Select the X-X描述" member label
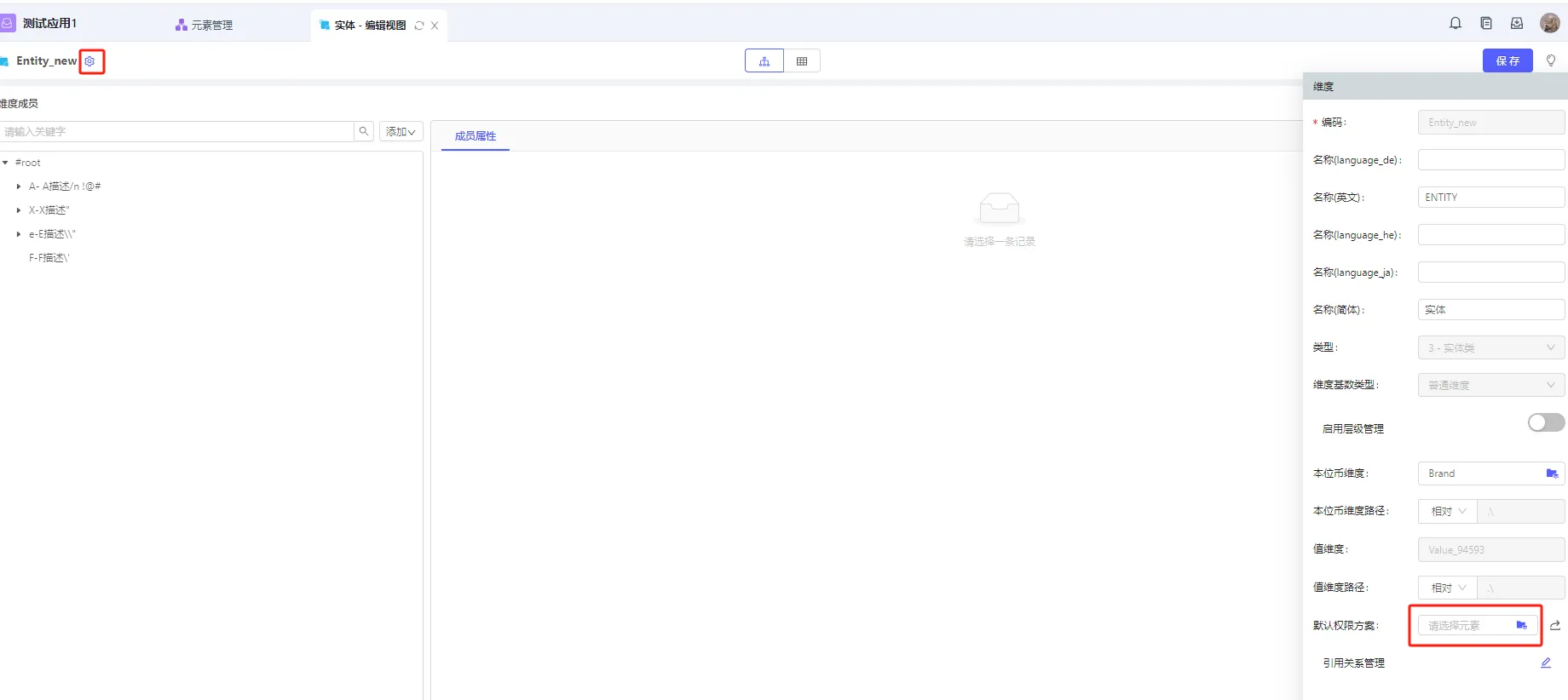 click(x=49, y=210)
